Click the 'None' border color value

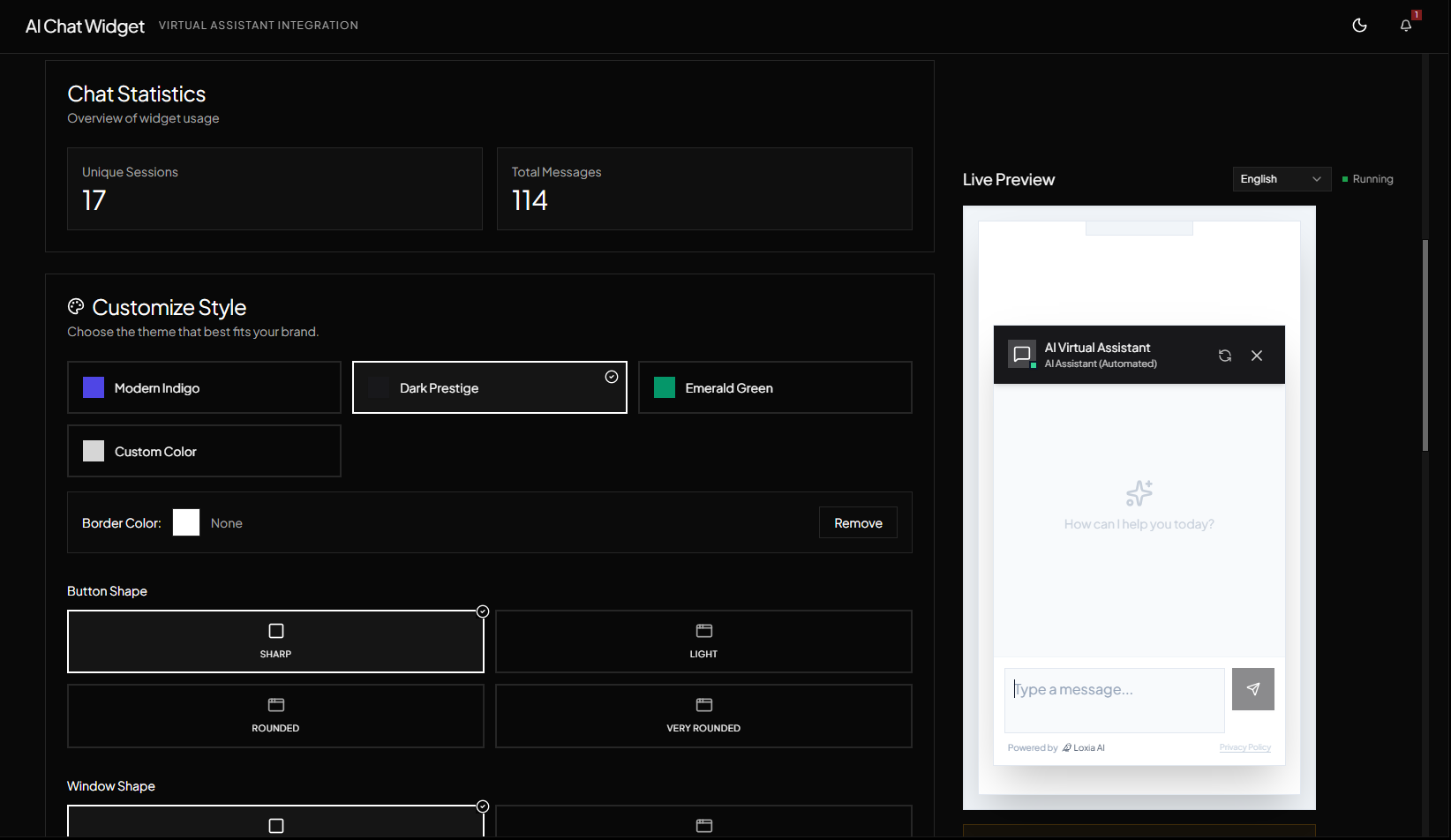(x=226, y=523)
